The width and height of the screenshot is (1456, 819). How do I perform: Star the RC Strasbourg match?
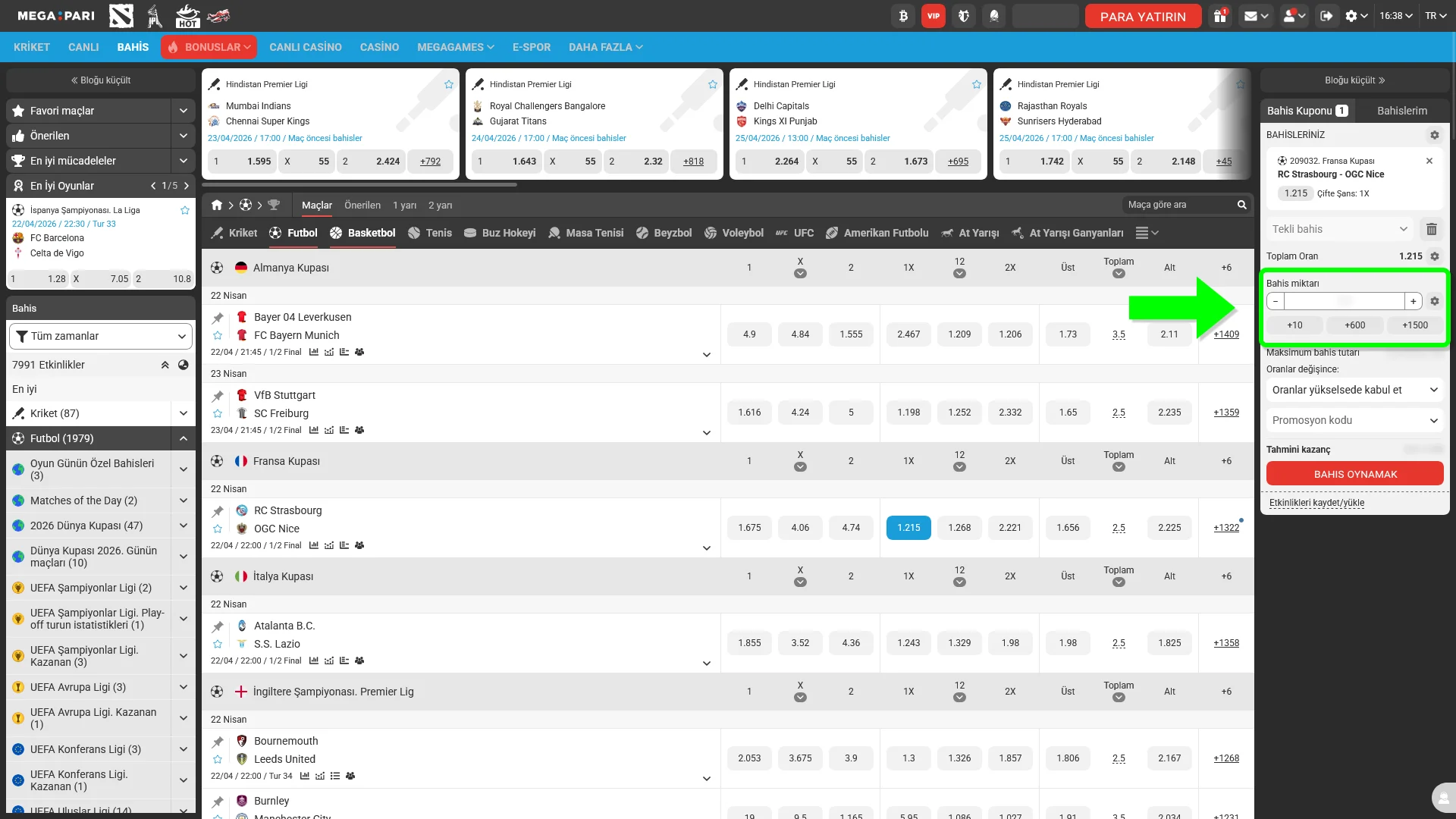[x=218, y=529]
